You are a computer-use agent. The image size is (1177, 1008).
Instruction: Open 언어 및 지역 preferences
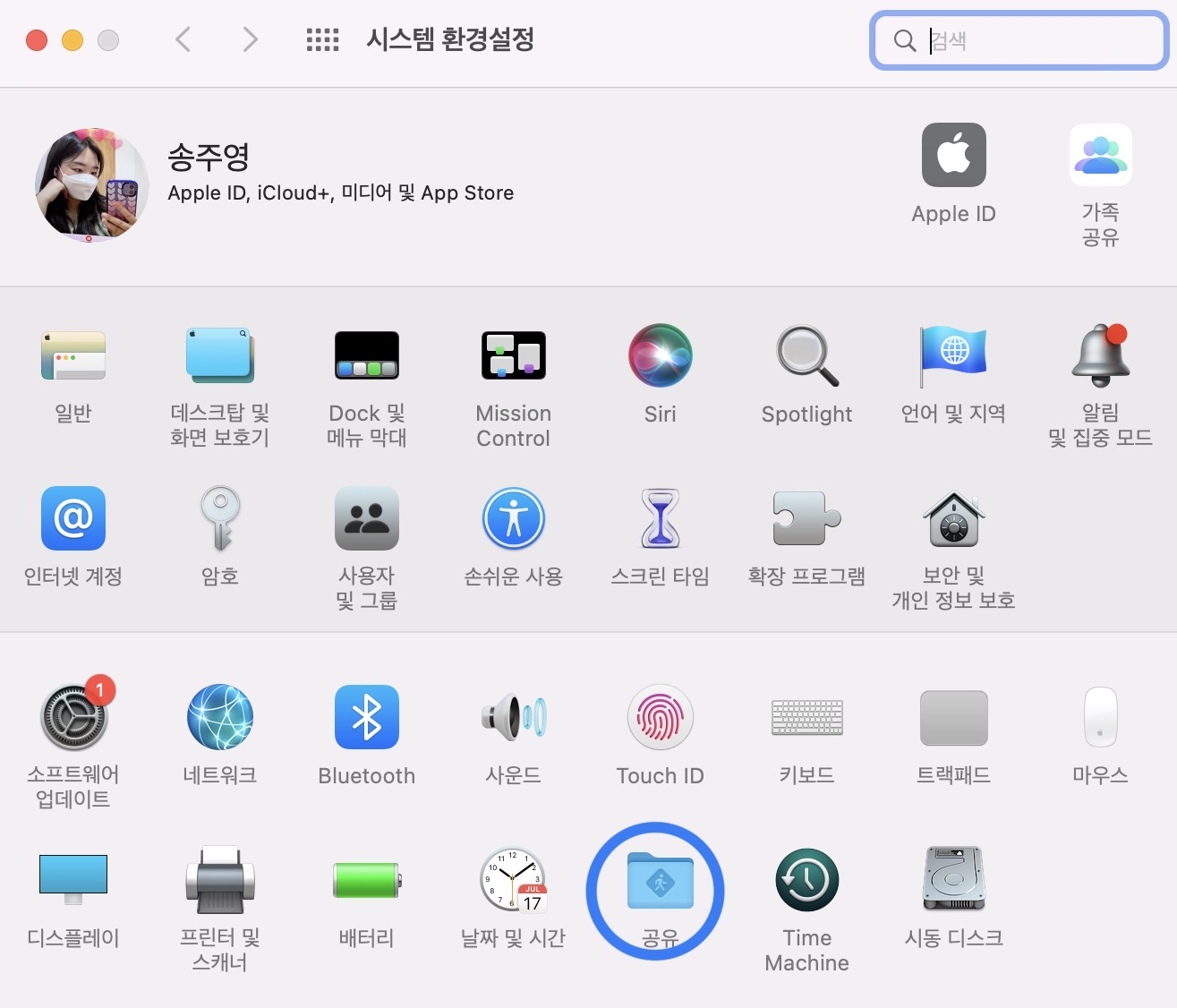tap(954, 356)
